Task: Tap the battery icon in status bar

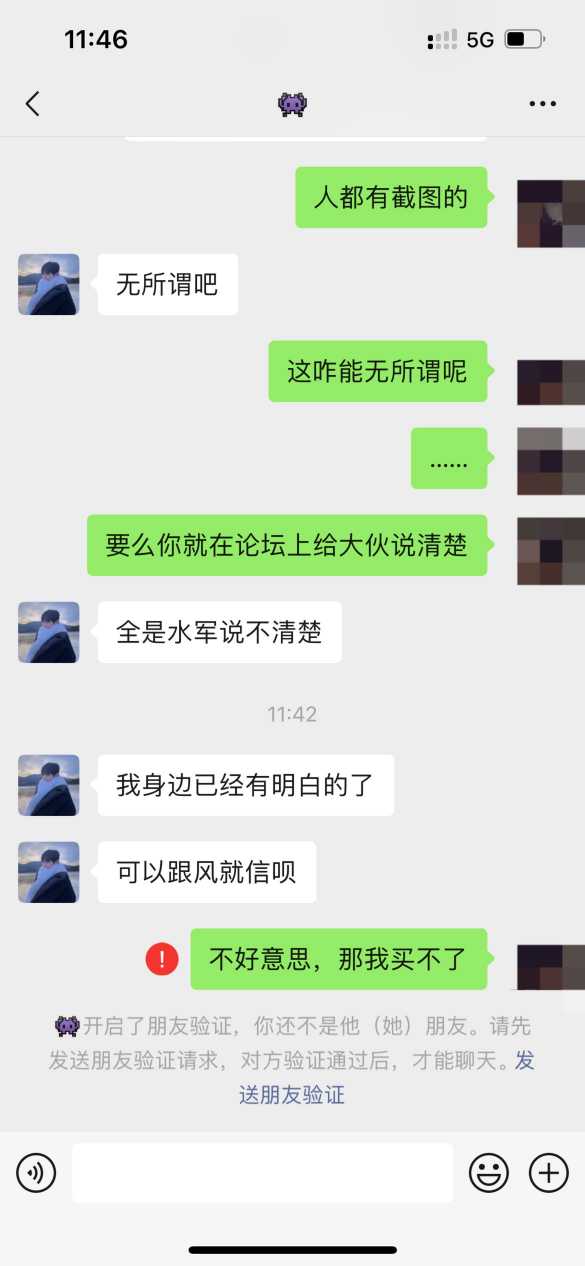Action: click(524, 40)
